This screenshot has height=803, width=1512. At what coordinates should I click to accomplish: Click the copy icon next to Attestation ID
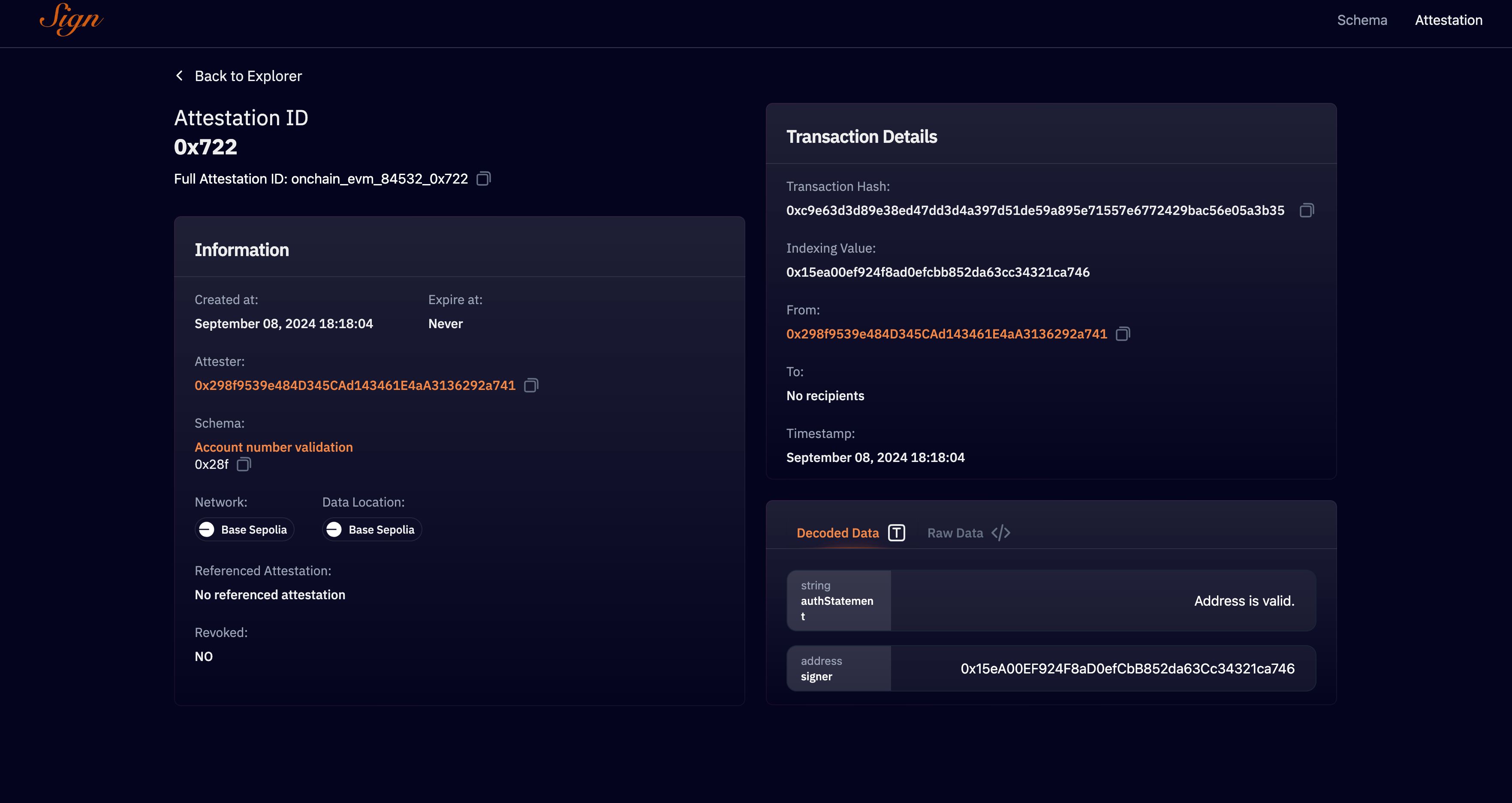484,178
